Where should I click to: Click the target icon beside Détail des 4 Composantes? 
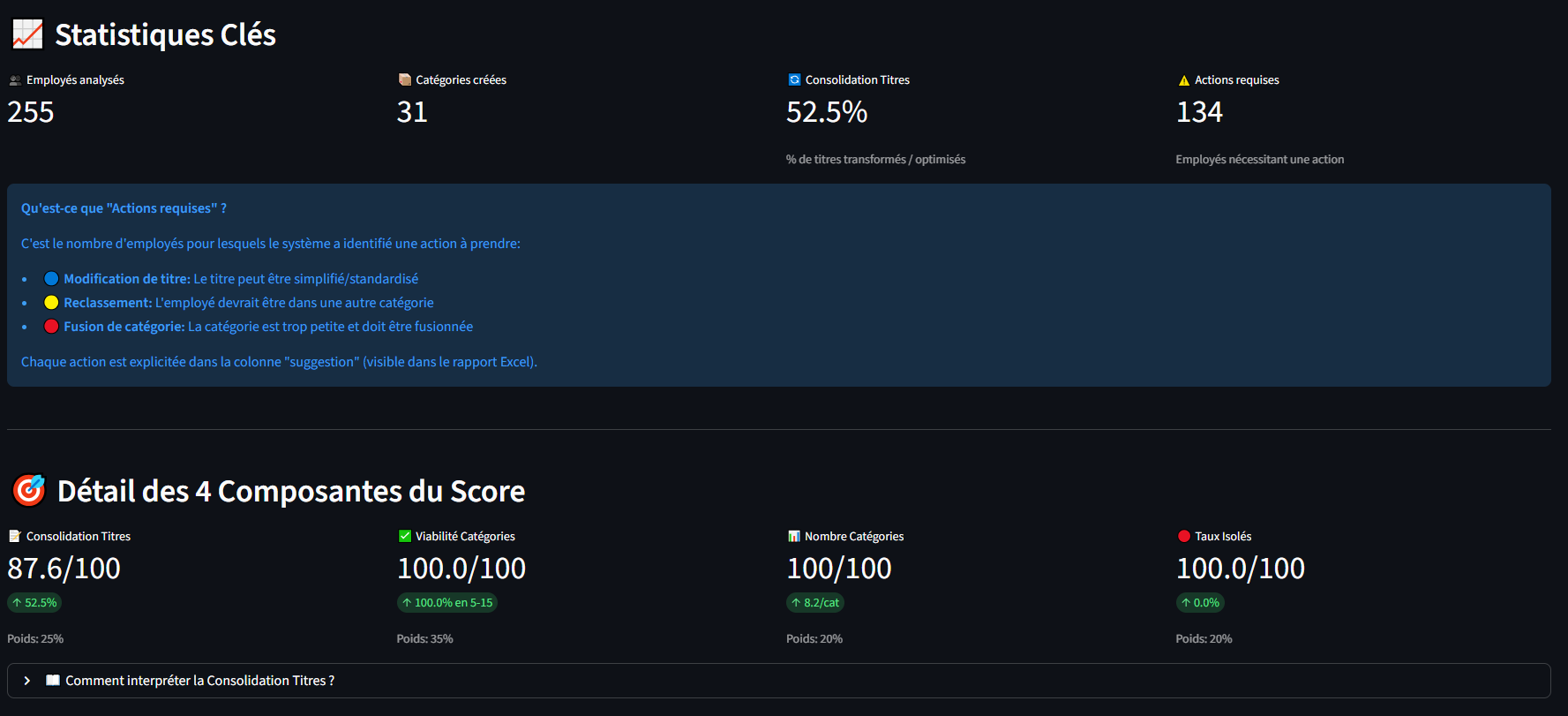click(29, 490)
